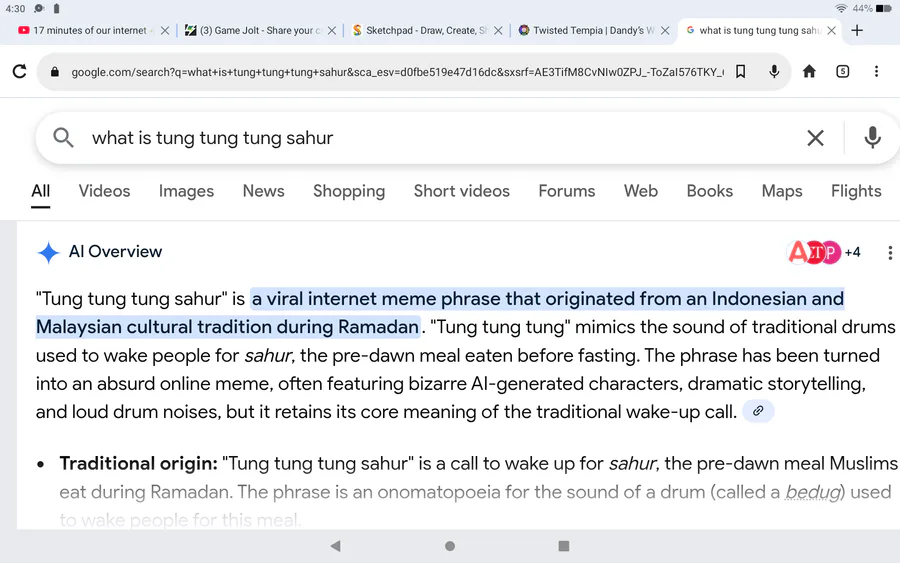
Task: Open the Chrome three-dot menu
Action: click(876, 71)
